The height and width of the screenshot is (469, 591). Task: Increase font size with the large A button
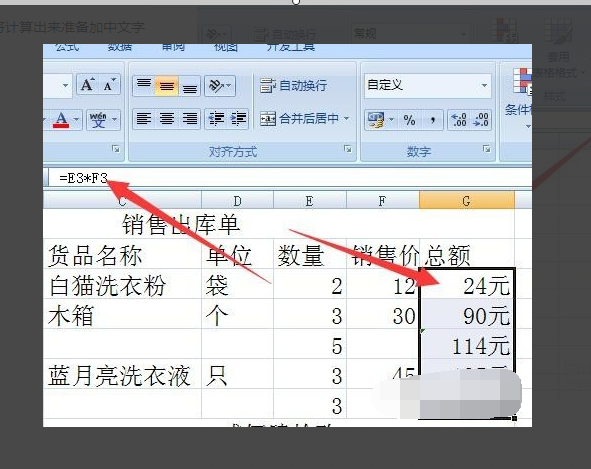coord(87,85)
